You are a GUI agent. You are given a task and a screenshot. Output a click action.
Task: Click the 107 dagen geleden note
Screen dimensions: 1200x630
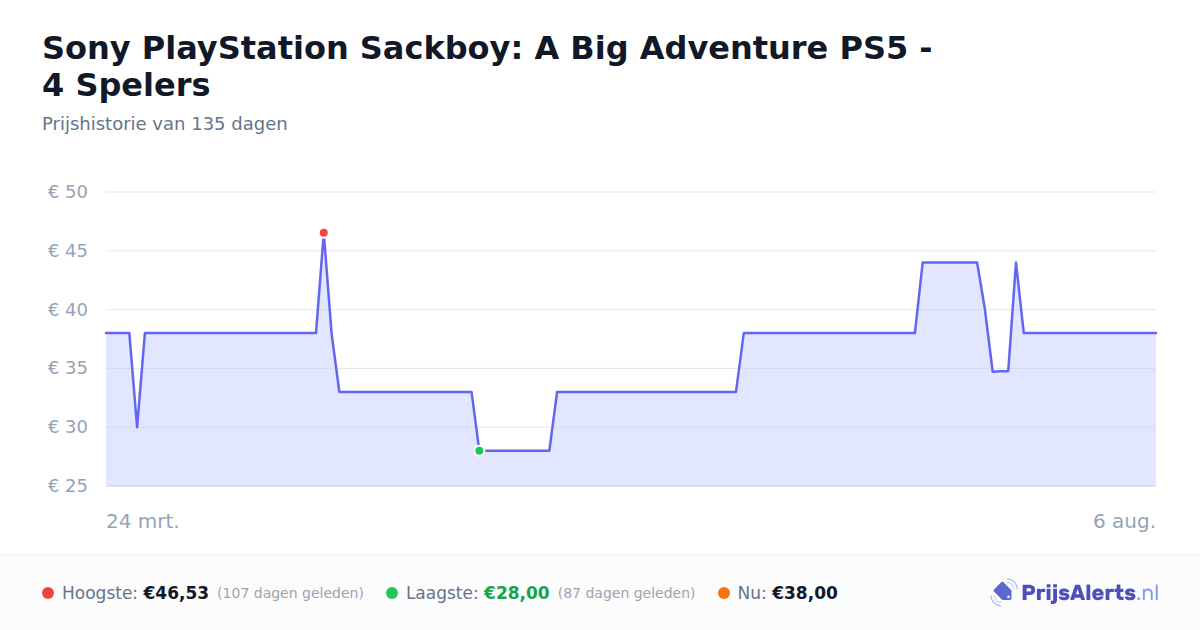[290, 593]
